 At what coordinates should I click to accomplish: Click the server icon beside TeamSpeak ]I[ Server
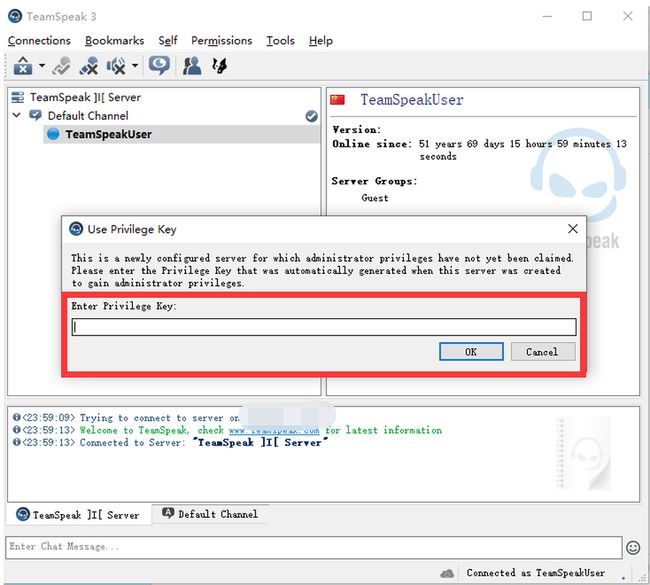tap(17, 97)
